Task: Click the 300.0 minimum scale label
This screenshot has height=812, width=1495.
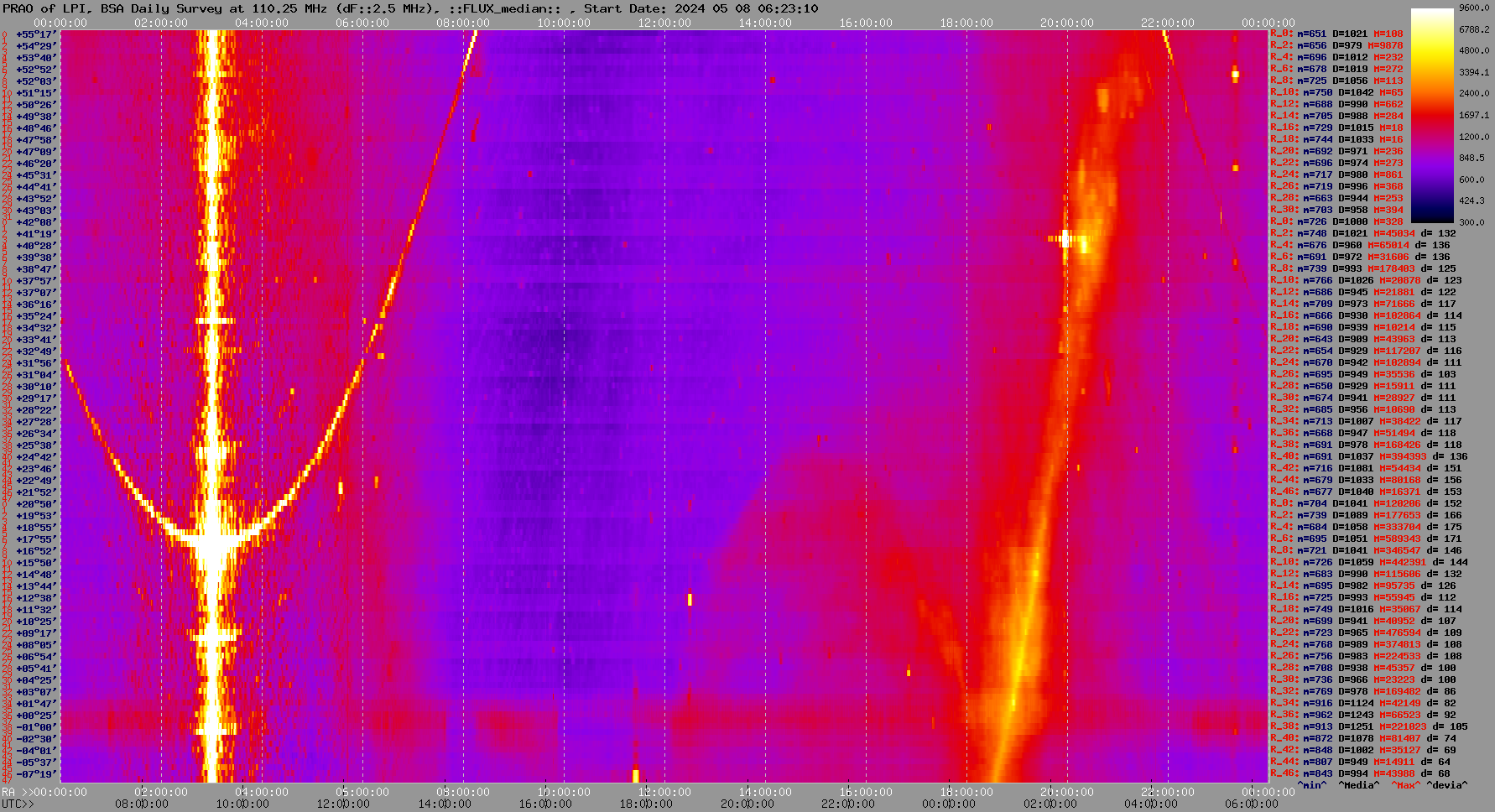Action: (1472, 222)
